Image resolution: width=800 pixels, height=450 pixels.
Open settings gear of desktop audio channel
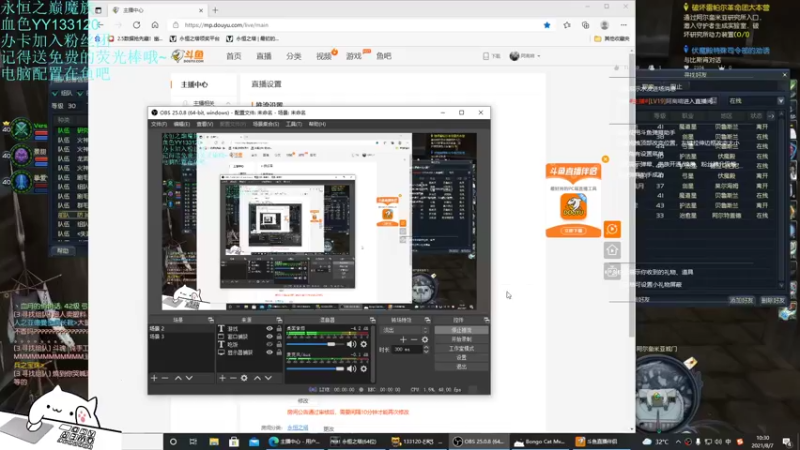pyautogui.click(x=364, y=344)
